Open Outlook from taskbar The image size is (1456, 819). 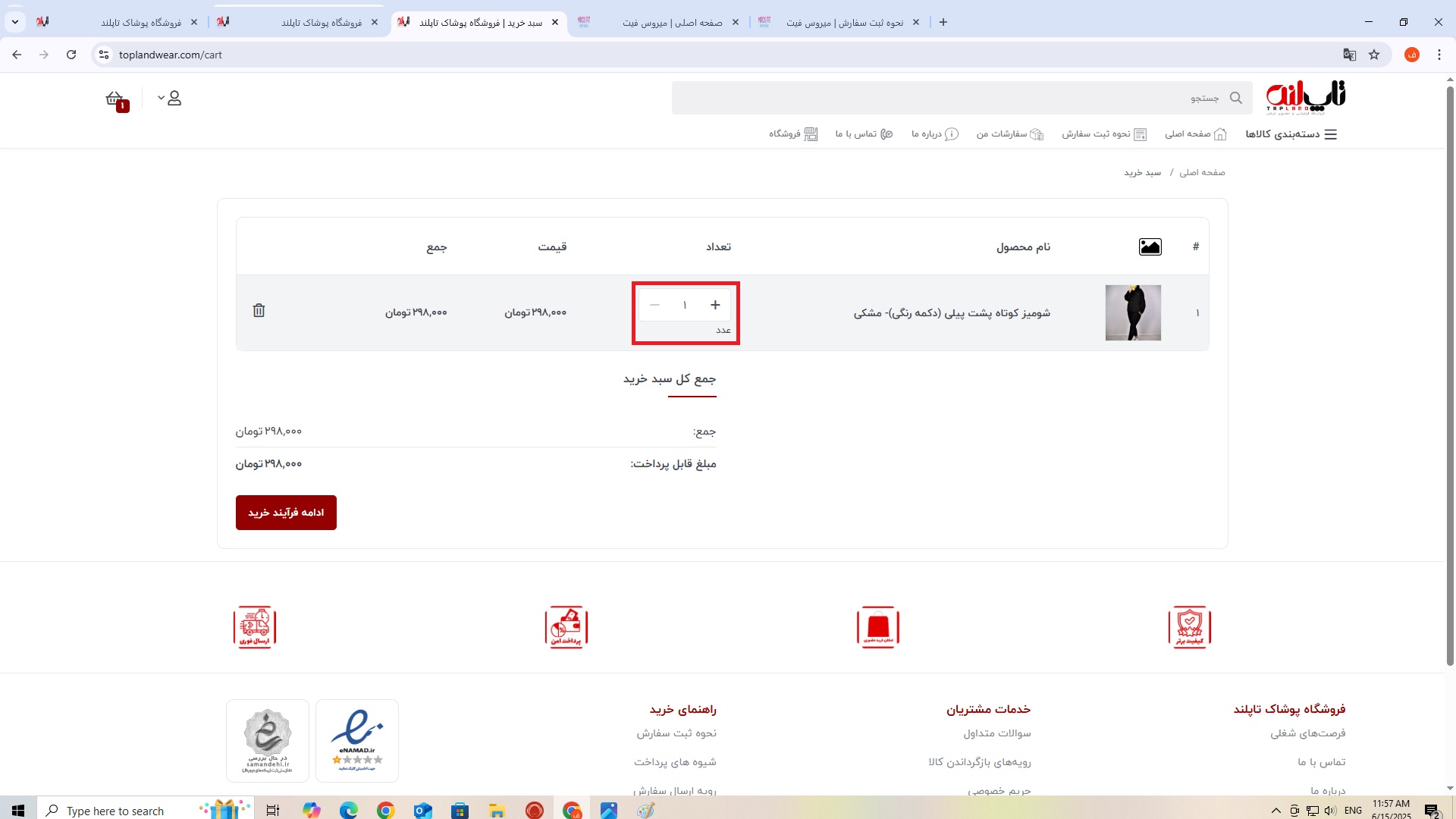click(x=422, y=811)
